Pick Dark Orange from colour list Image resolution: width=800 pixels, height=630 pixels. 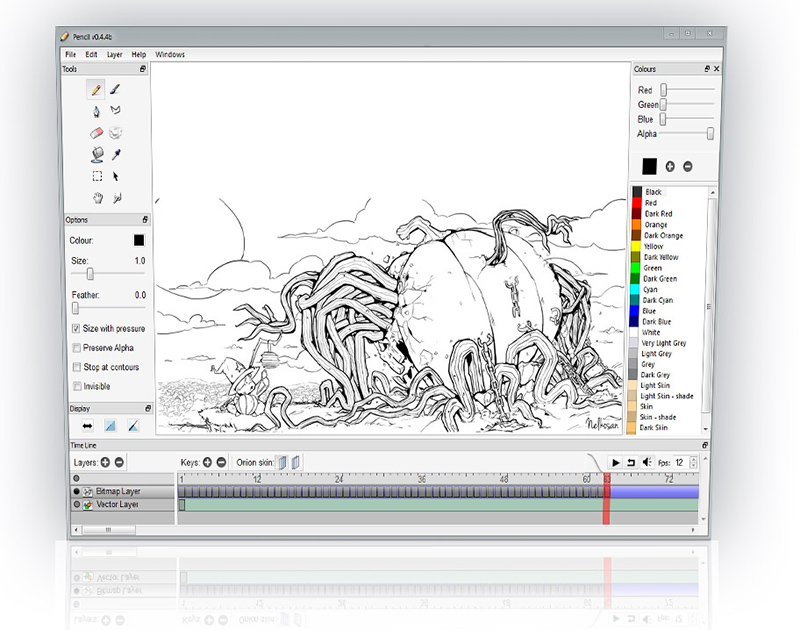(x=663, y=236)
